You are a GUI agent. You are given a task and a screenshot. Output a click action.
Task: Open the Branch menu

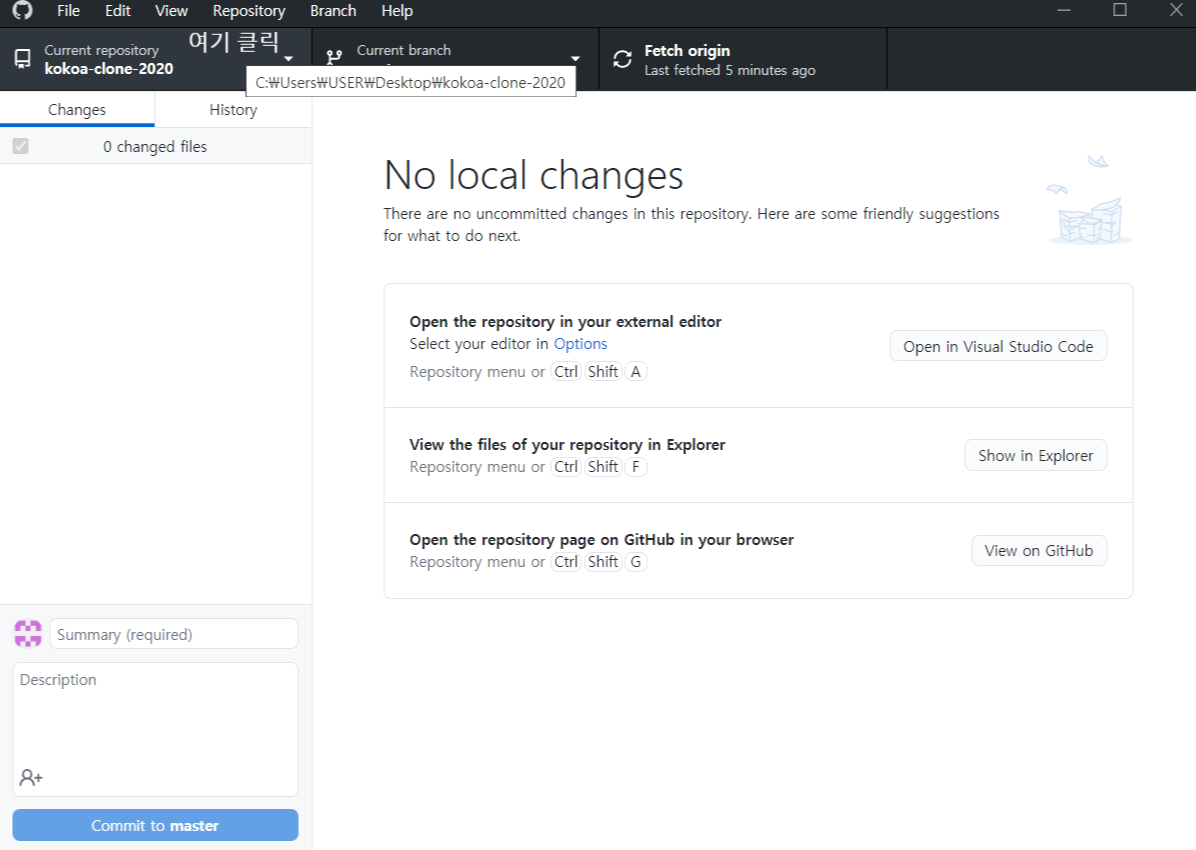(x=333, y=11)
